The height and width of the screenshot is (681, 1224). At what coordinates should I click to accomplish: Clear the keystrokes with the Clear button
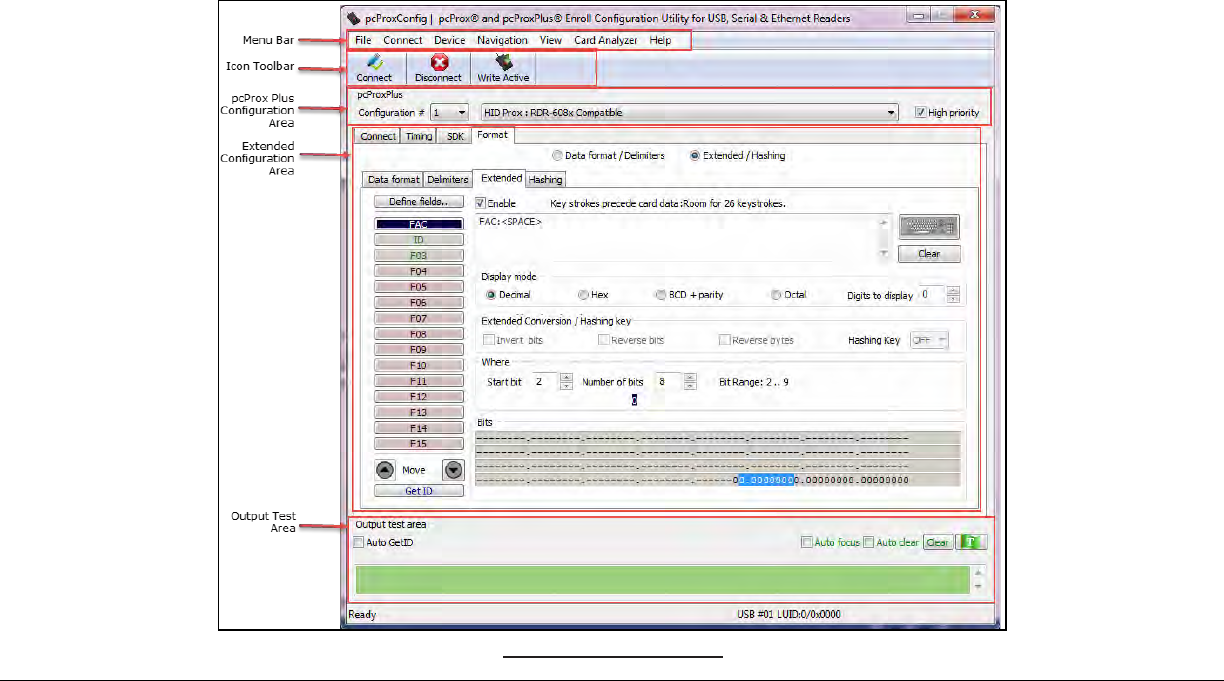(929, 254)
